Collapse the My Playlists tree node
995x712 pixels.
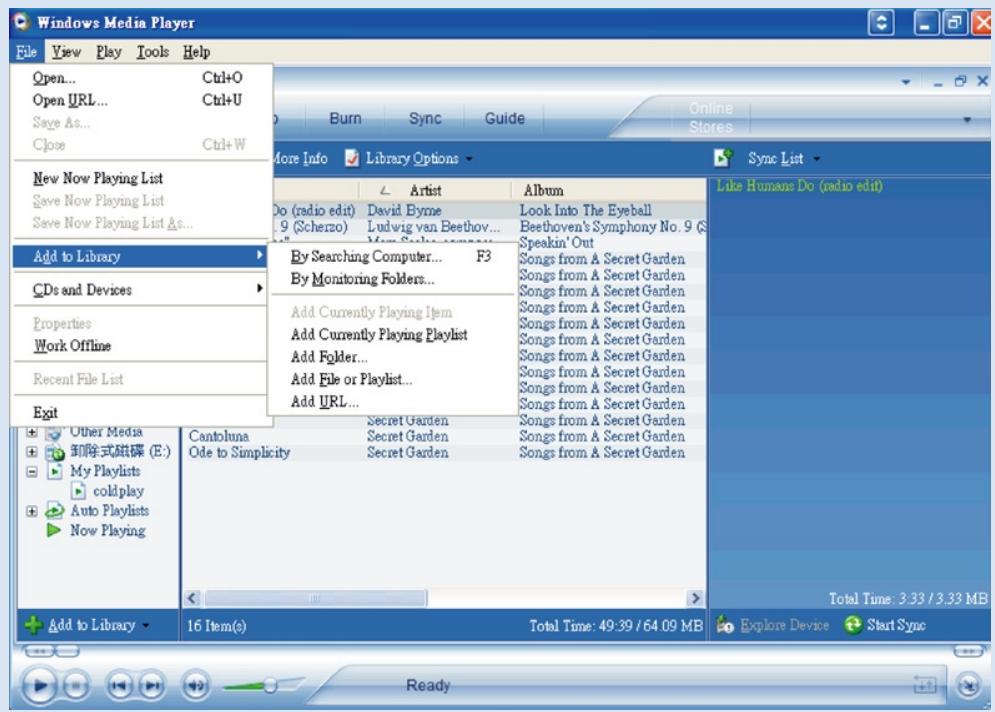[32, 471]
